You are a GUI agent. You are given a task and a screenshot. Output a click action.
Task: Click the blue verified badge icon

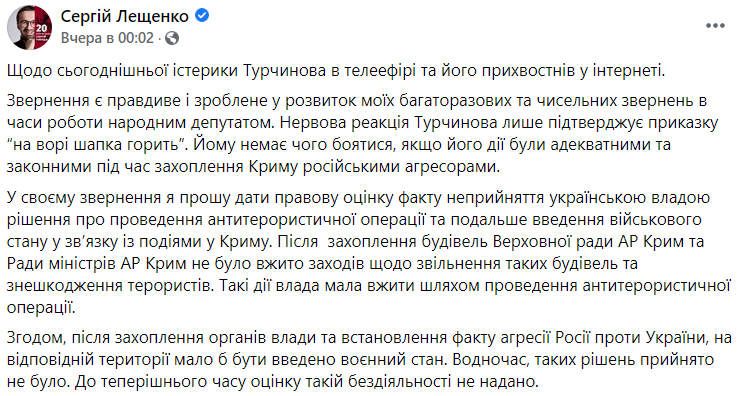coord(202,16)
